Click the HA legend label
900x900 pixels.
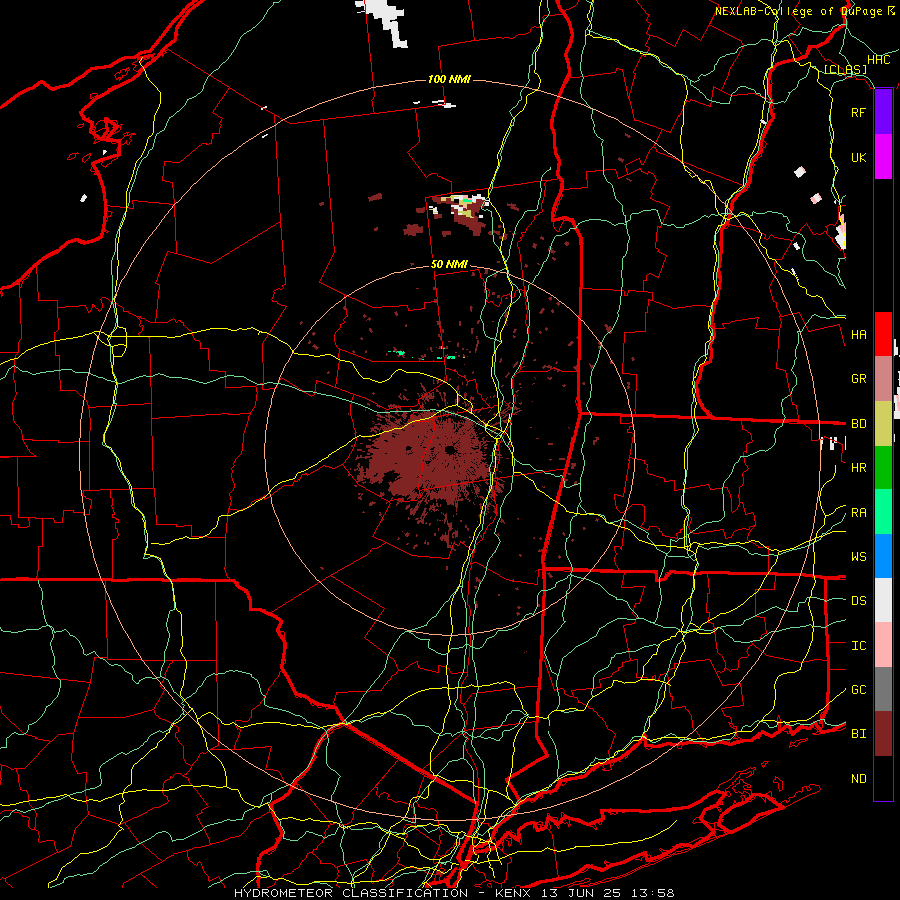click(x=859, y=334)
